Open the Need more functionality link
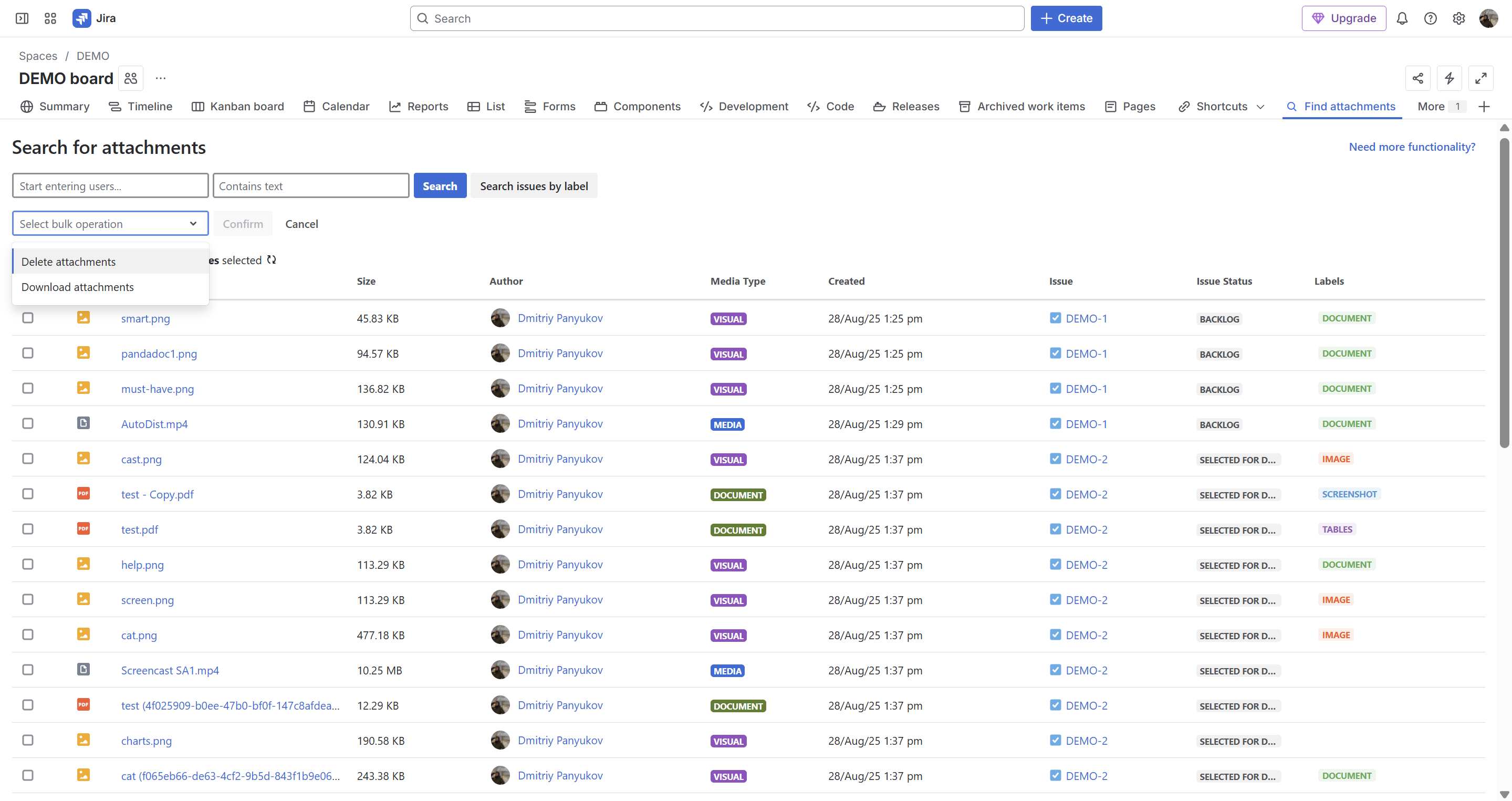Image resolution: width=1512 pixels, height=801 pixels. pyautogui.click(x=1412, y=147)
